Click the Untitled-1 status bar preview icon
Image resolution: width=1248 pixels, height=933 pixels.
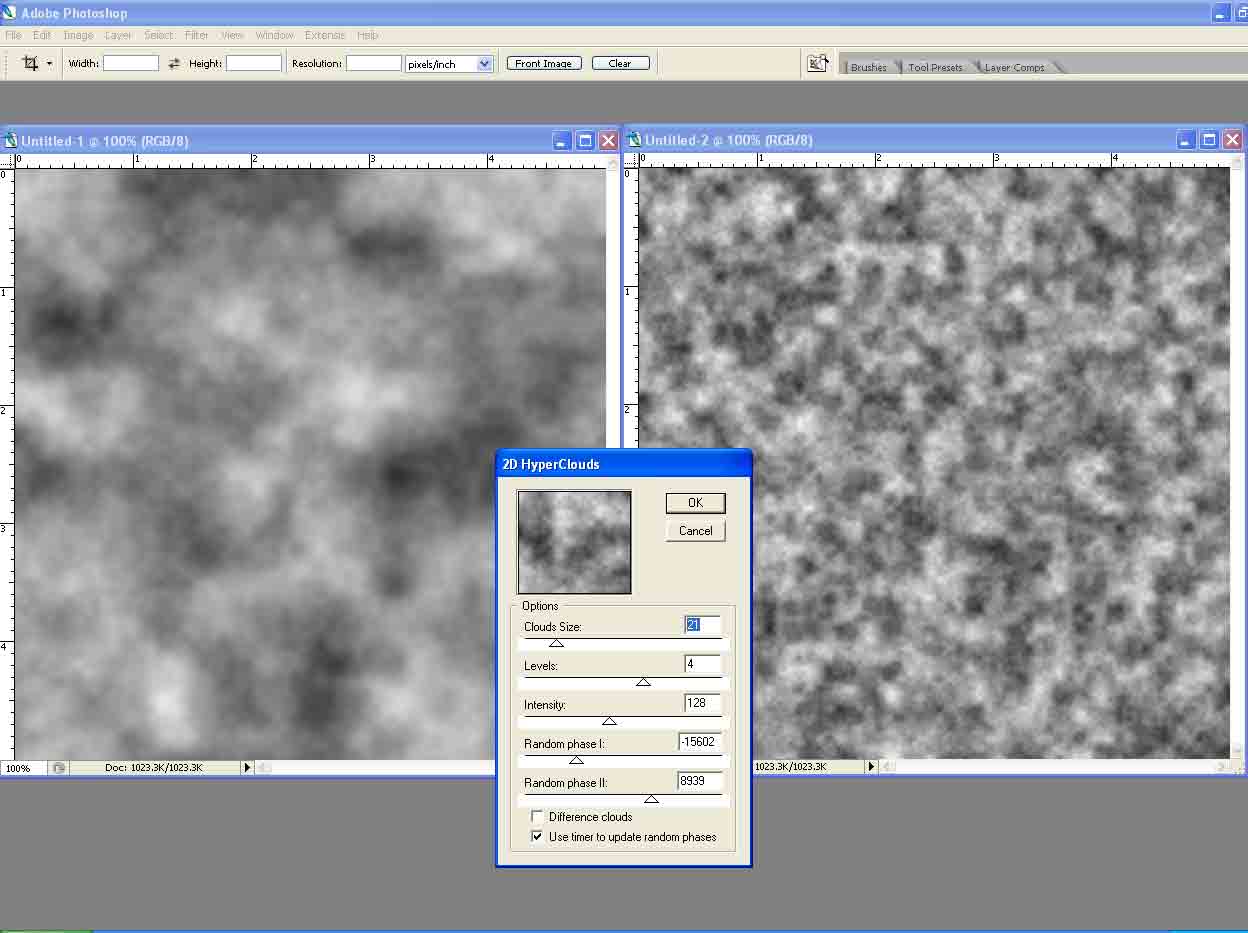pyautogui.click(x=59, y=768)
